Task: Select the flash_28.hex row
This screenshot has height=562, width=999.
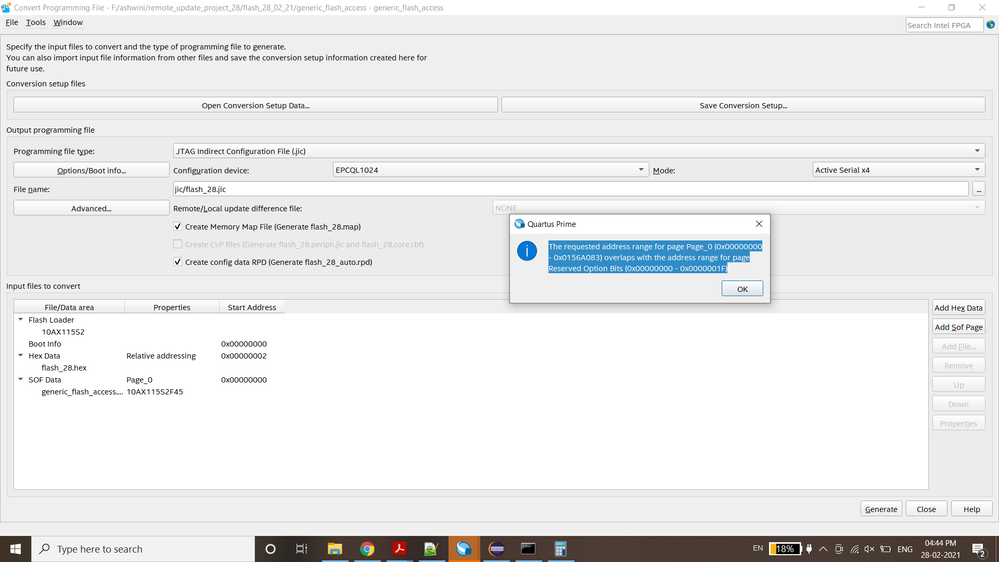Action: (64, 368)
